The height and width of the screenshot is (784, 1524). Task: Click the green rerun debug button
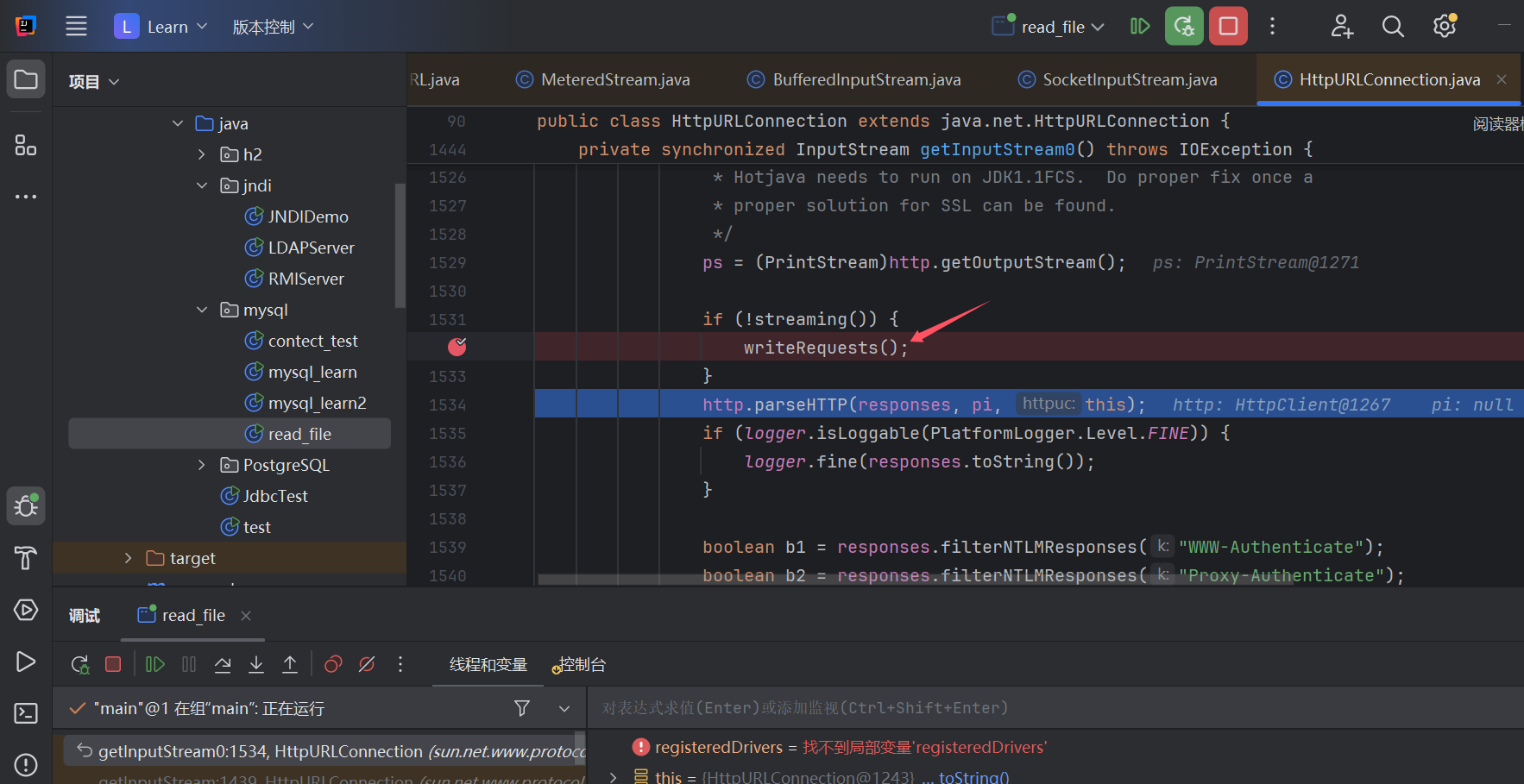1184,26
